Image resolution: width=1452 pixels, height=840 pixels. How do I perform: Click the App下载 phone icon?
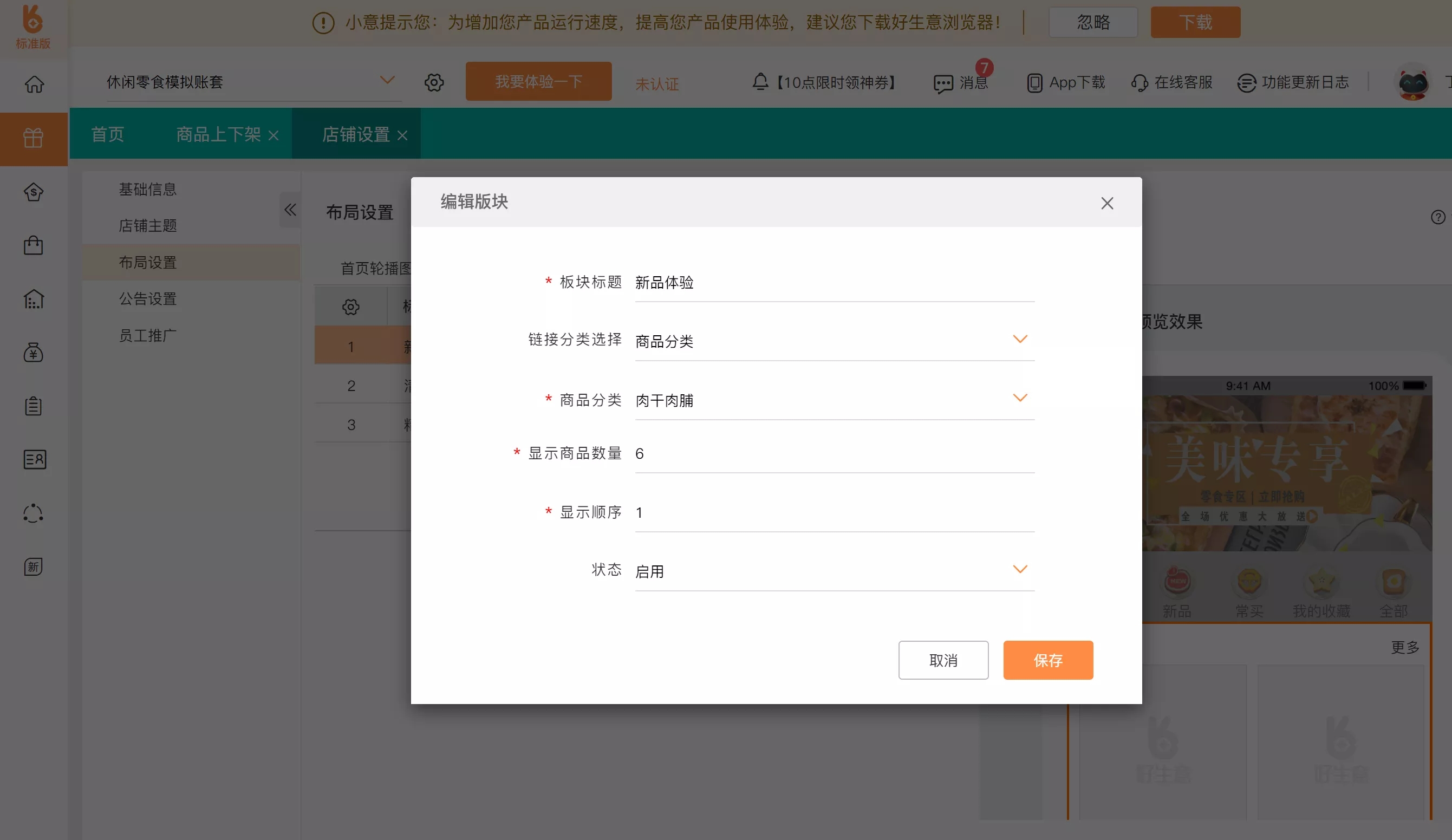coord(1034,83)
